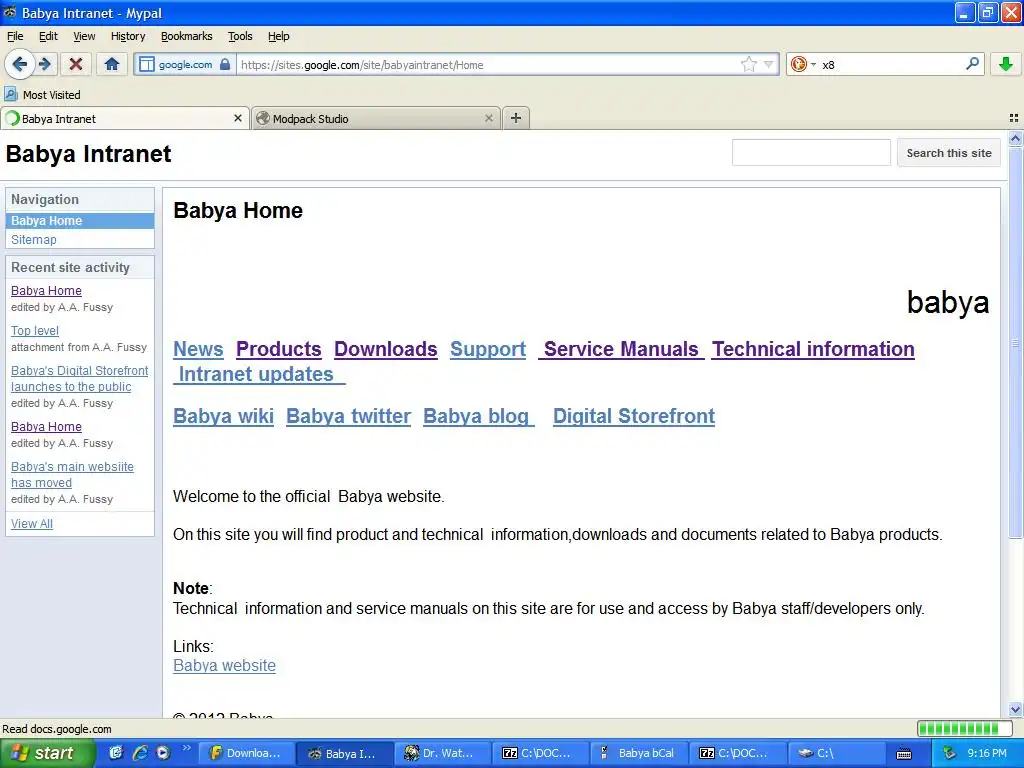
Task: Open Downloads with the green arrow icon
Action: point(1006,64)
